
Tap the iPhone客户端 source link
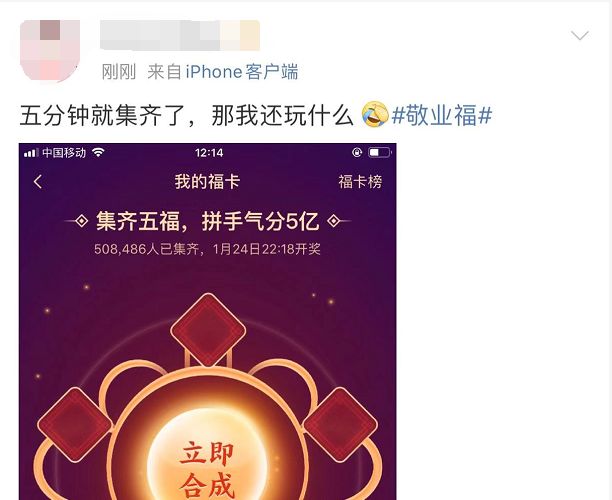[242, 72]
